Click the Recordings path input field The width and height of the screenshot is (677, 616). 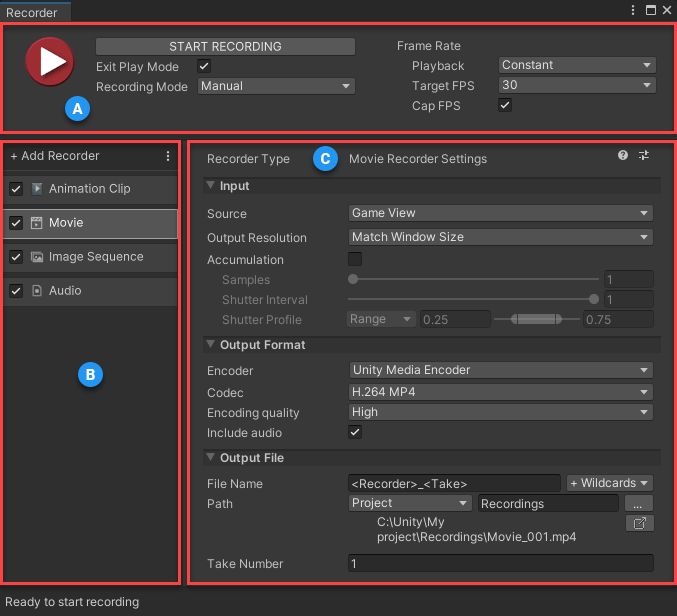548,503
